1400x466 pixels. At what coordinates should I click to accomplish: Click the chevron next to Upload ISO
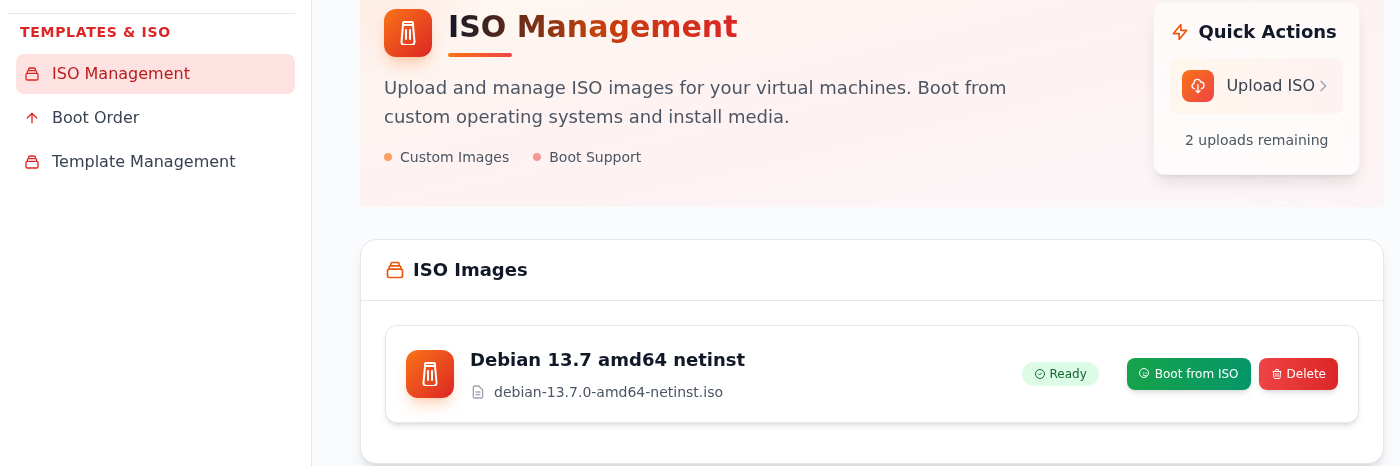1323,86
